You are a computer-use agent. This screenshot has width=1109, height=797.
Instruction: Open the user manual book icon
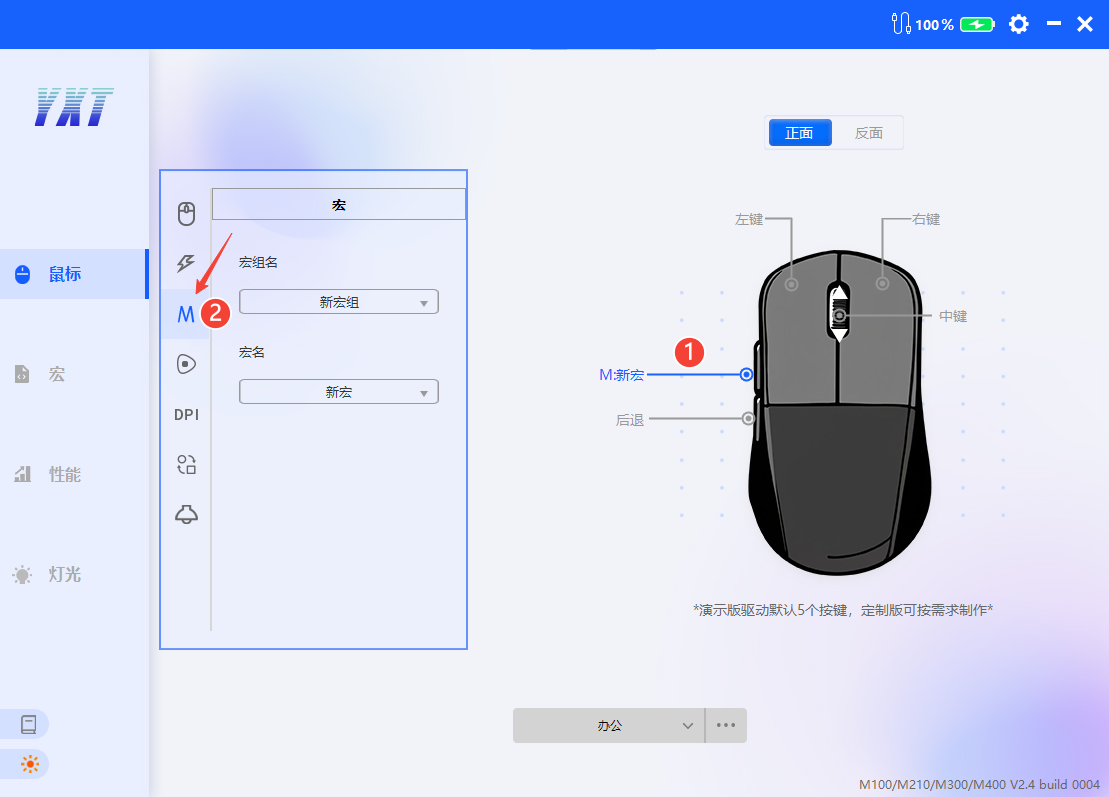(29, 724)
